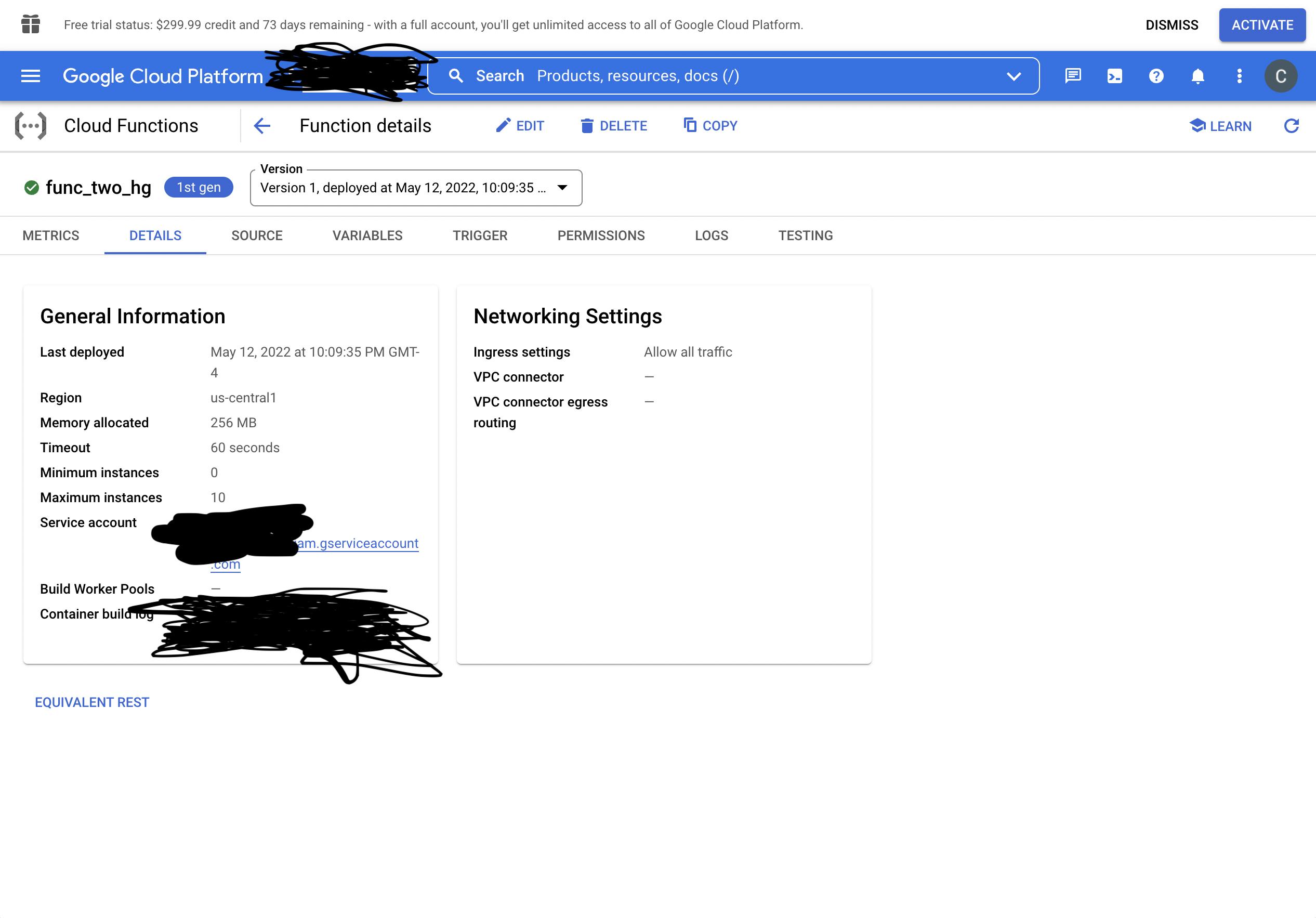
Task: Select the DETAILS tab
Action: (x=155, y=235)
